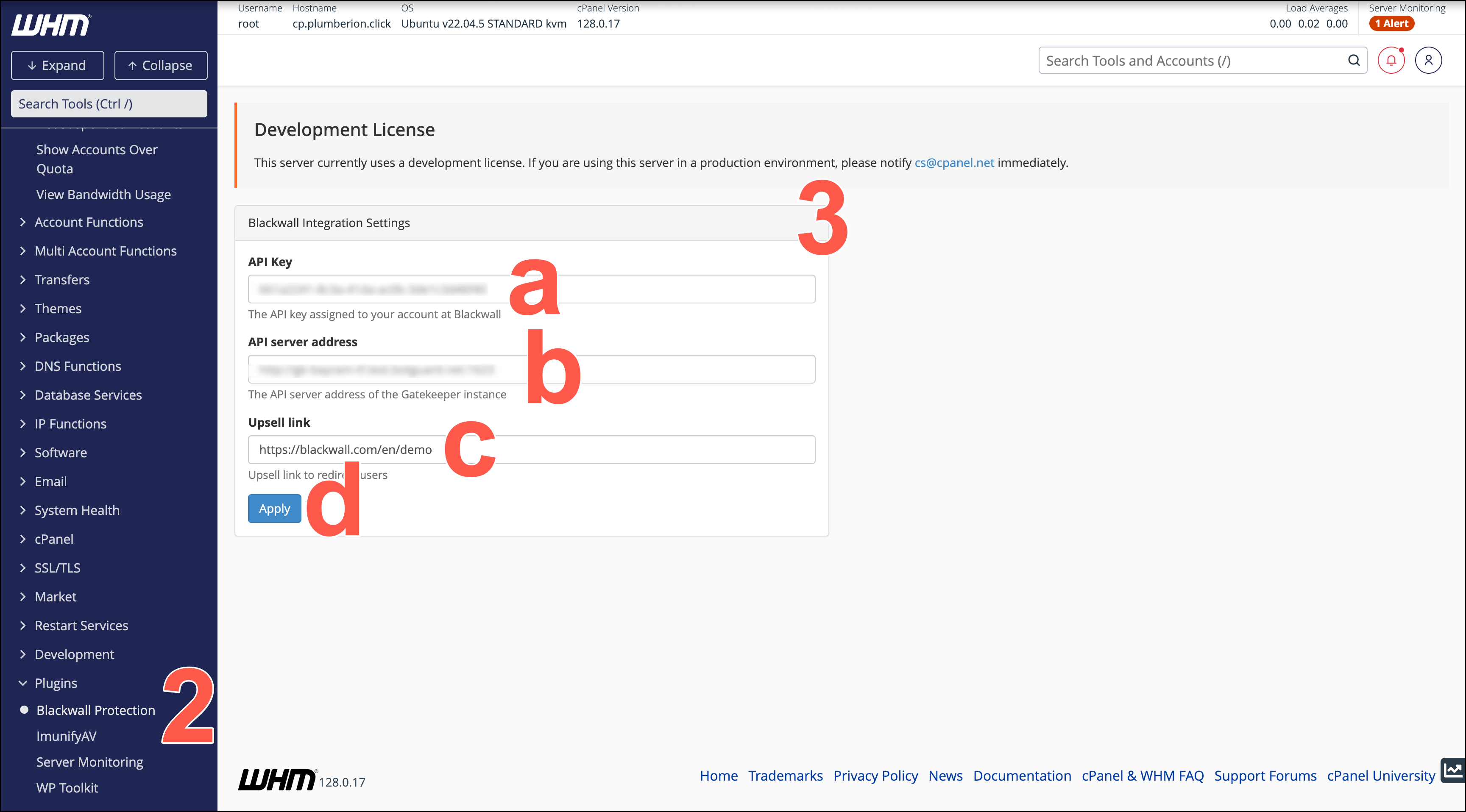Expand the IP Functions section
The width and height of the screenshot is (1466, 812).
[x=70, y=424]
